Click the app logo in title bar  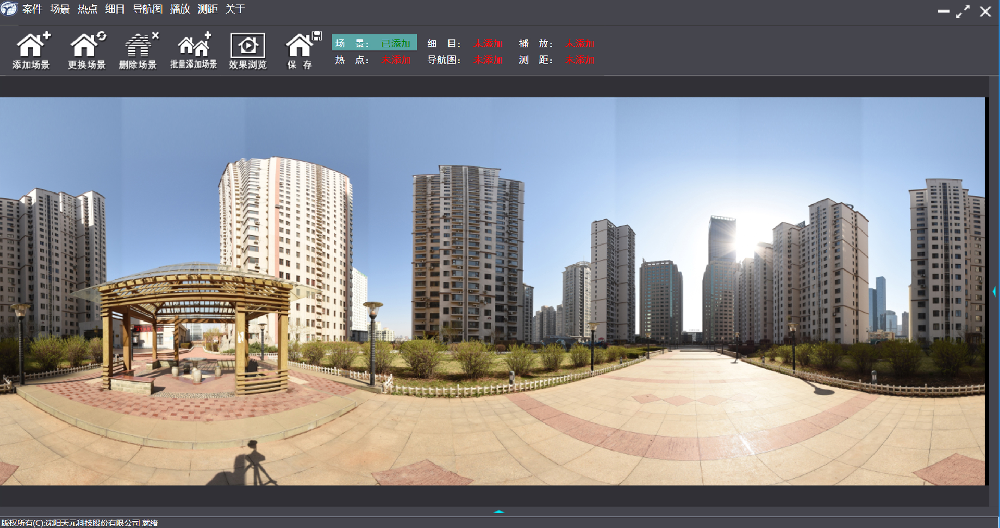pos(9,9)
